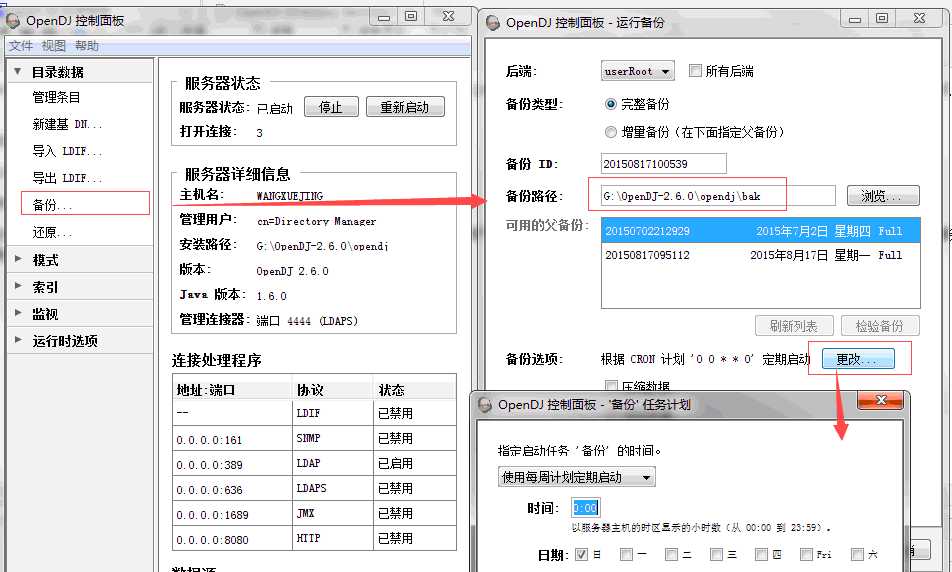The image size is (952, 572).
Task: Expand the 索引 section
Action: pyautogui.click(x=18, y=286)
